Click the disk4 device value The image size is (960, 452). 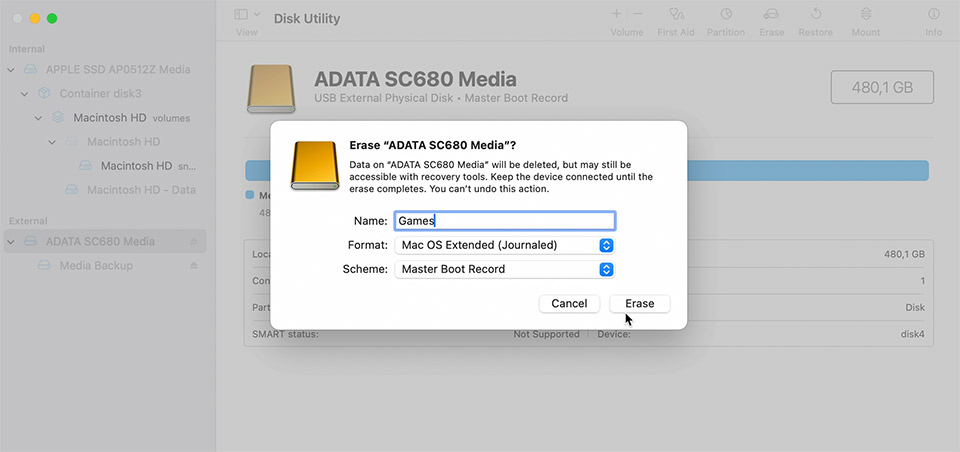click(x=913, y=334)
